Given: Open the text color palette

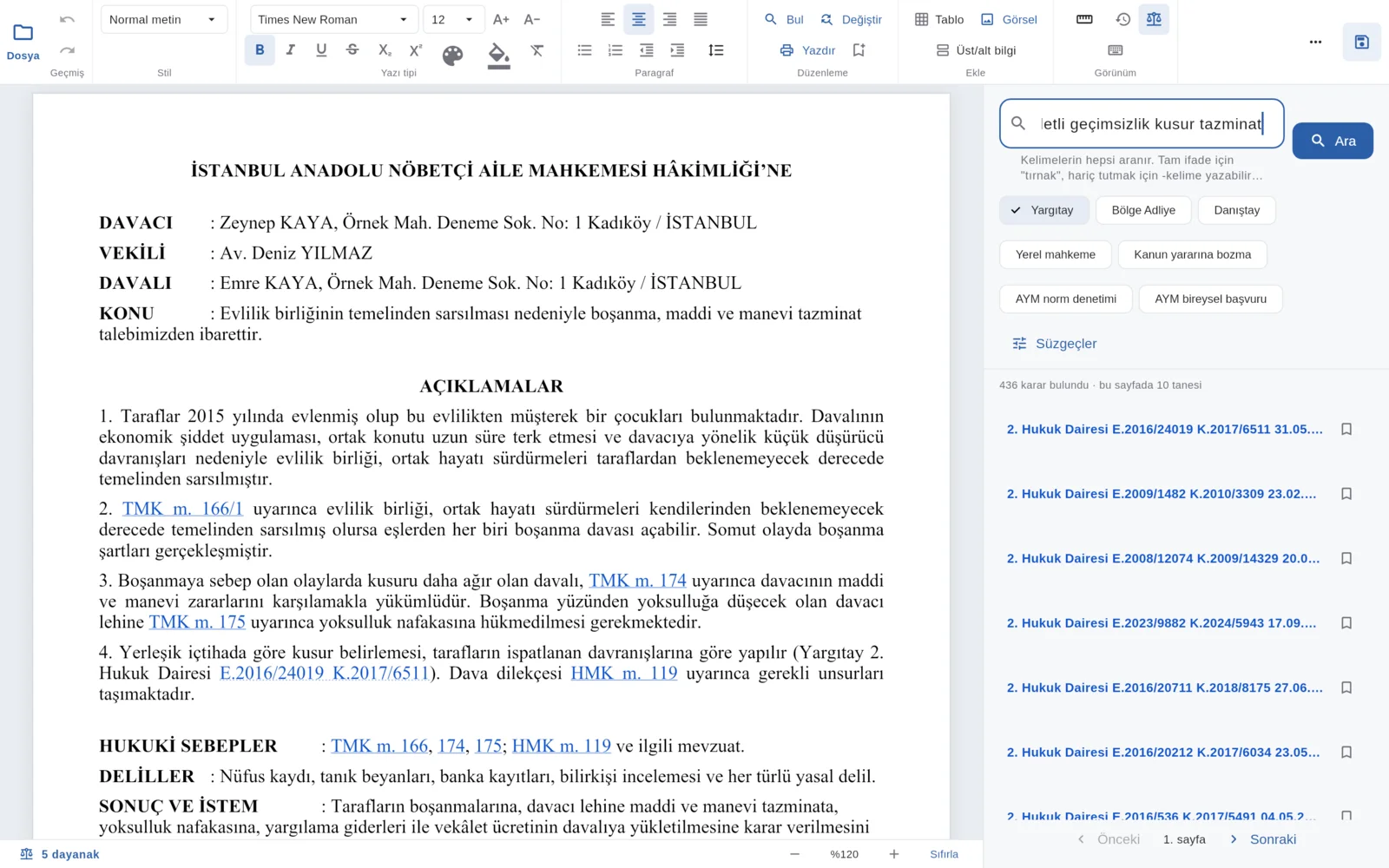Looking at the screenshot, I should coord(453,56).
